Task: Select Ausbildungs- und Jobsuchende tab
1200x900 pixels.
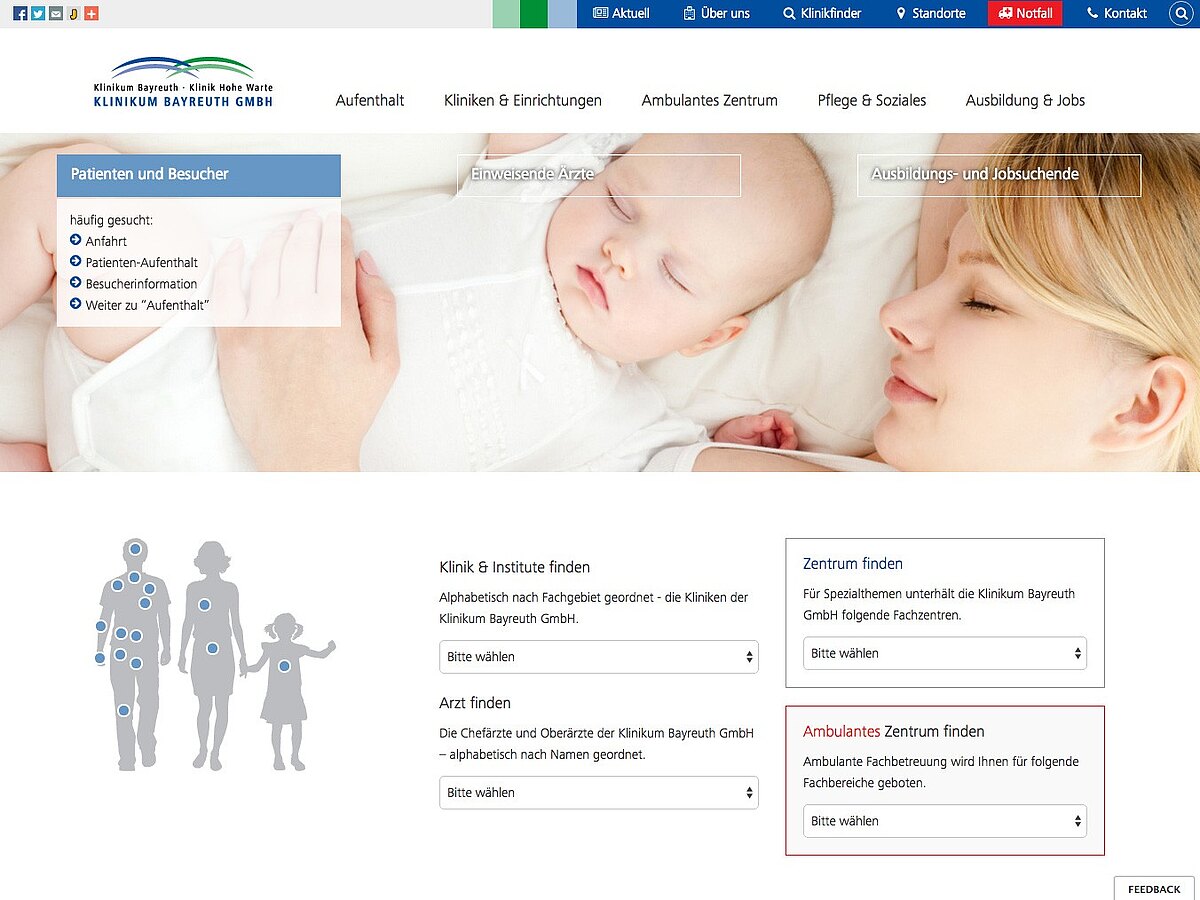Action: coord(998,175)
